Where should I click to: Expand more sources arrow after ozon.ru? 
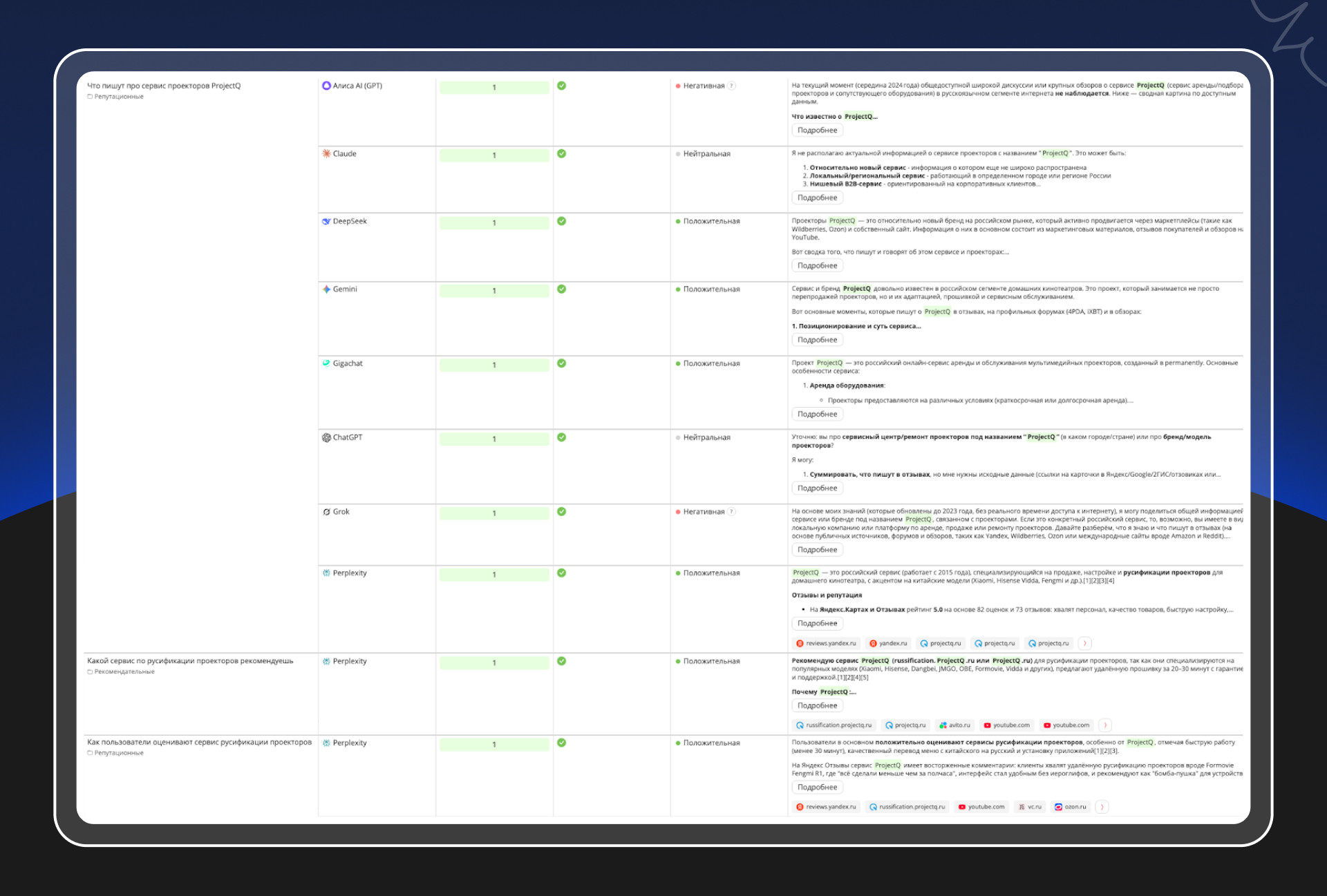pyautogui.click(x=1102, y=807)
